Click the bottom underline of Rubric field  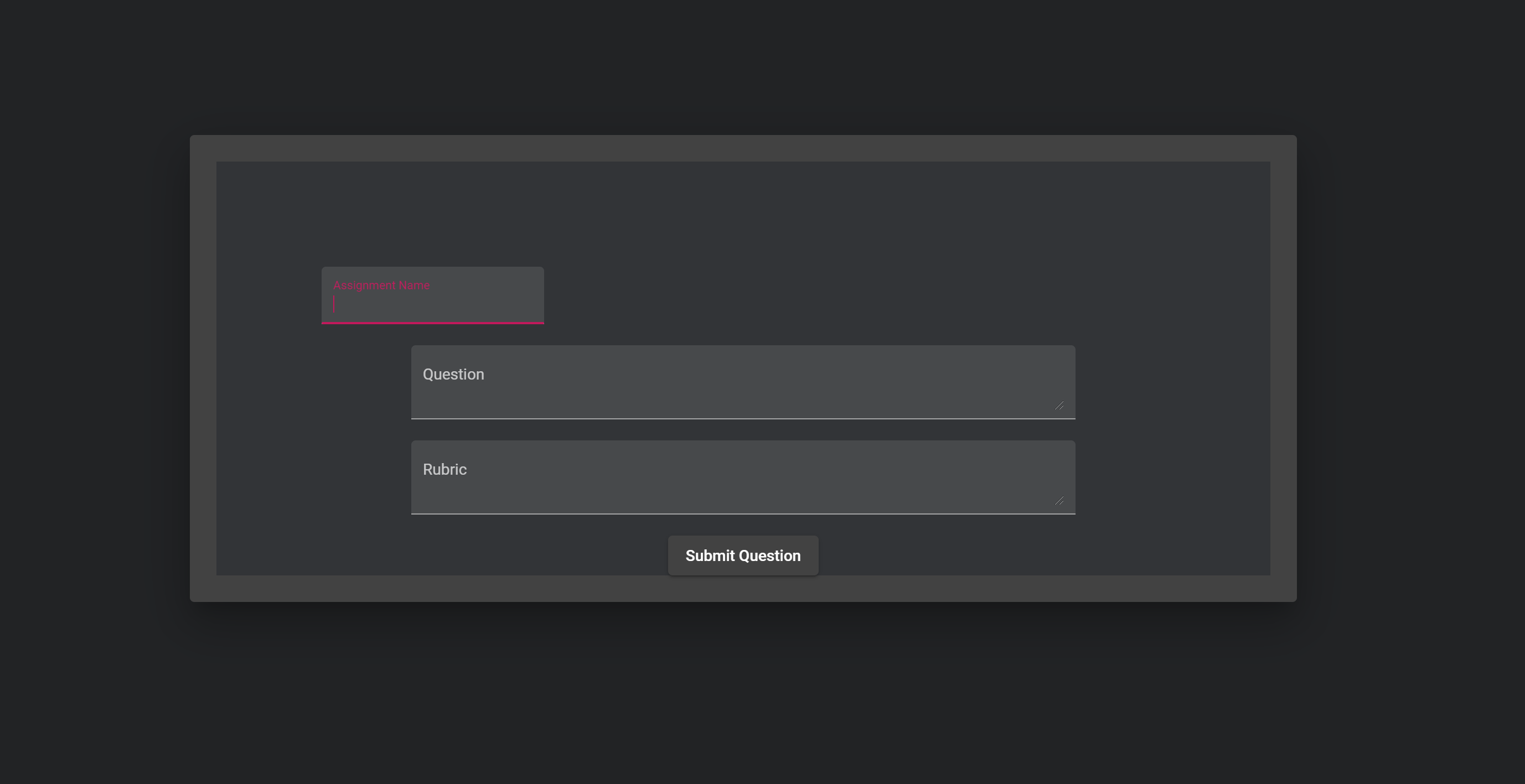click(x=743, y=513)
